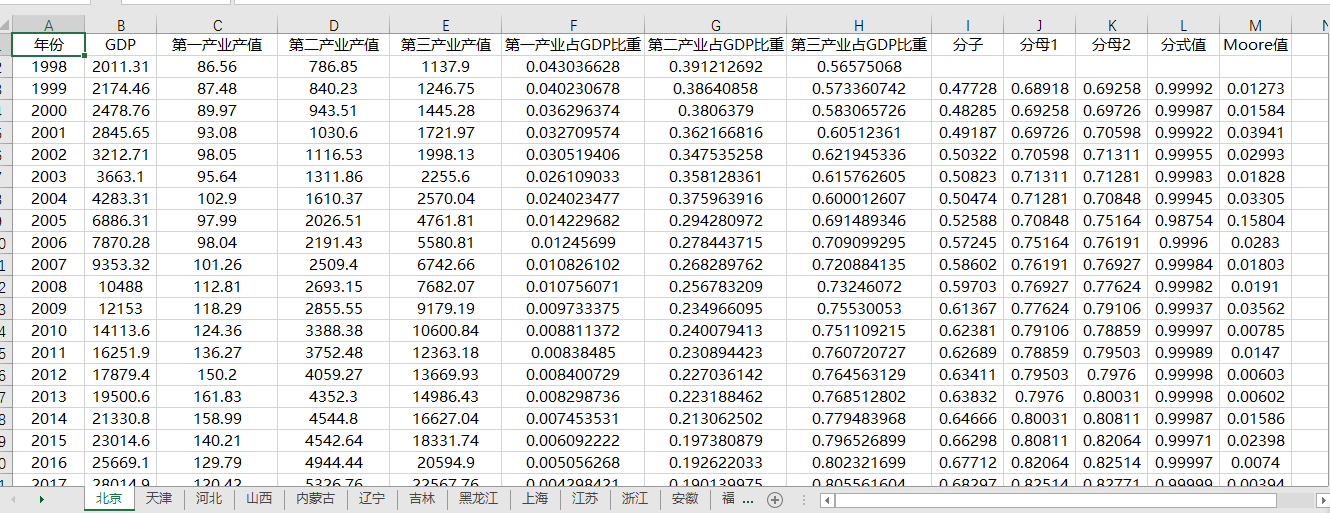Click the cell containing 86.56
The height and width of the screenshot is (513, 1330).
coord(217,66)
